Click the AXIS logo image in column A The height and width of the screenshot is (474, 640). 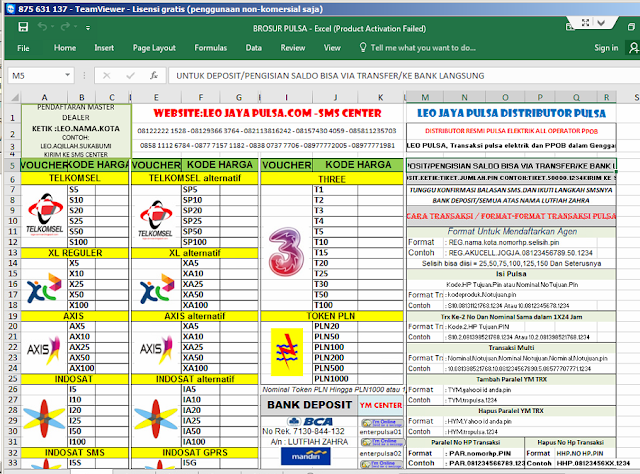(x=44, y=349)
